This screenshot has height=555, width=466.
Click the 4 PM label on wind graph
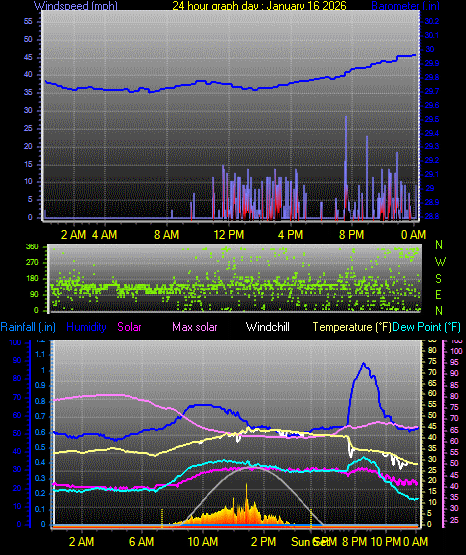(290, 235)
